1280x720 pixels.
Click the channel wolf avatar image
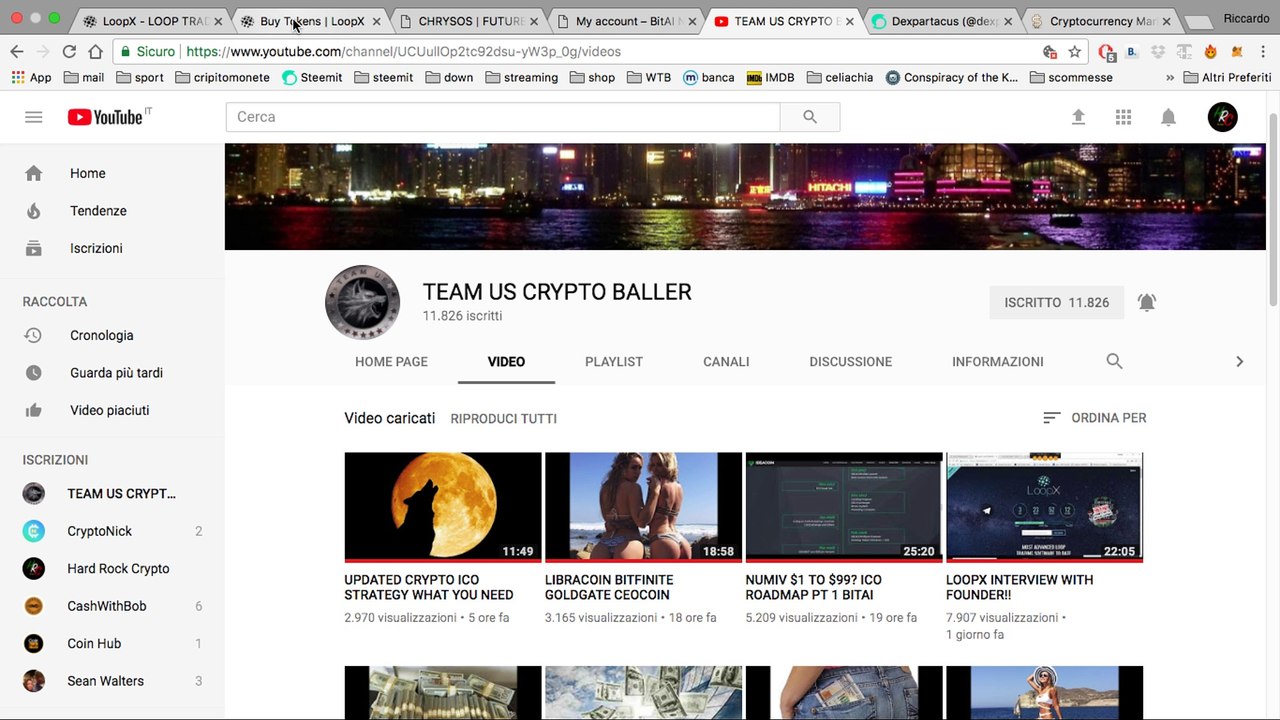(x=362, y=302)
